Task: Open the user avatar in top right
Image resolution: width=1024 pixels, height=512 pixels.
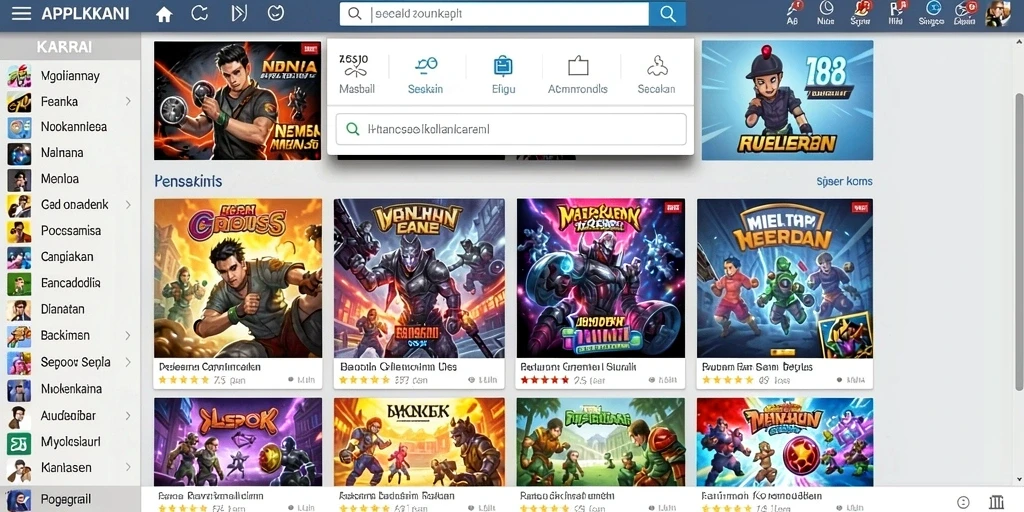Action: (997, 13)
